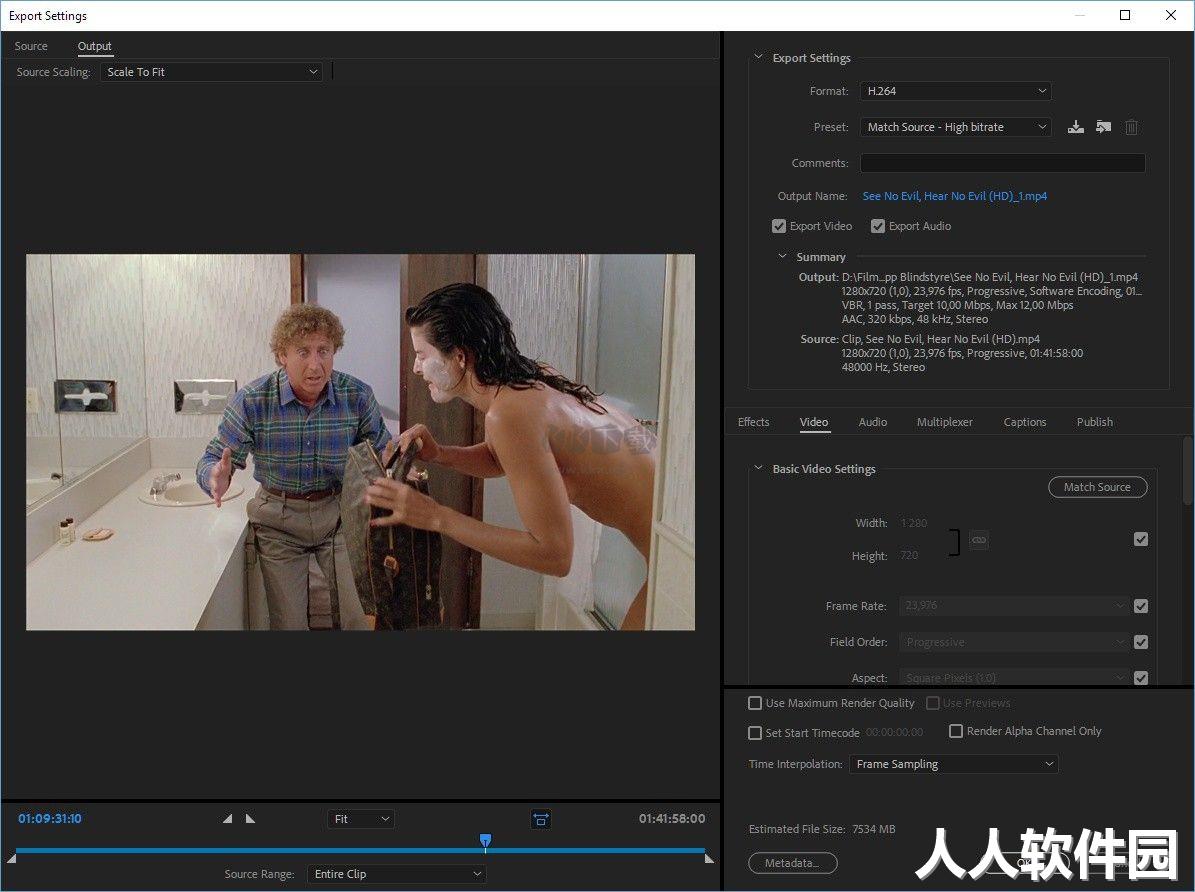This screenshot has height=892, width=1195.
Task: Open the Captions tab
Action: 1024,422
